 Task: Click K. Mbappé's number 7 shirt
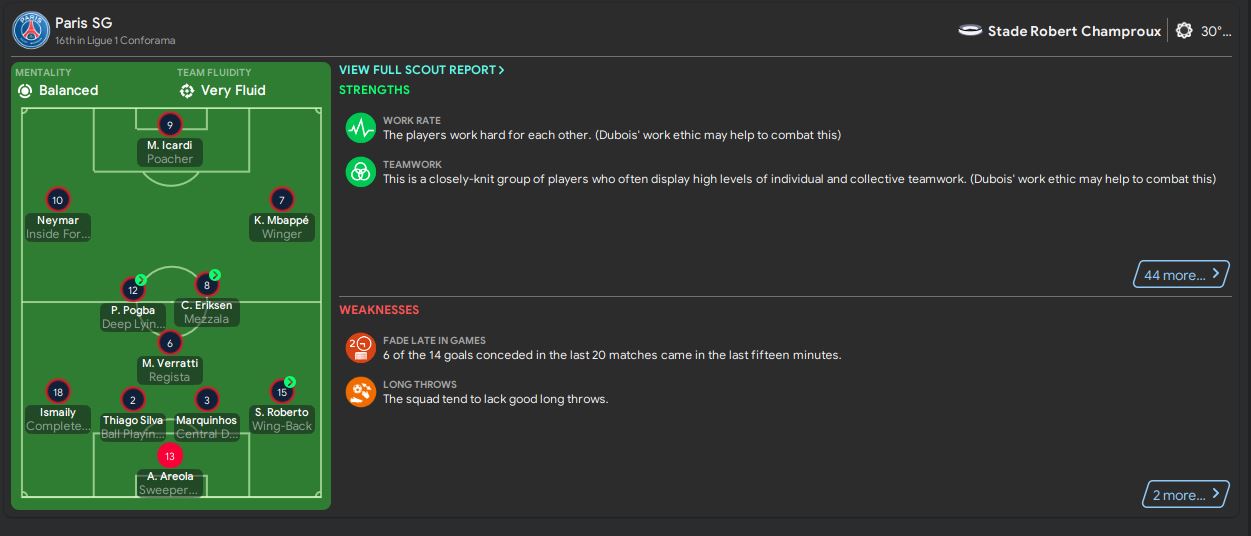(282, 200)
